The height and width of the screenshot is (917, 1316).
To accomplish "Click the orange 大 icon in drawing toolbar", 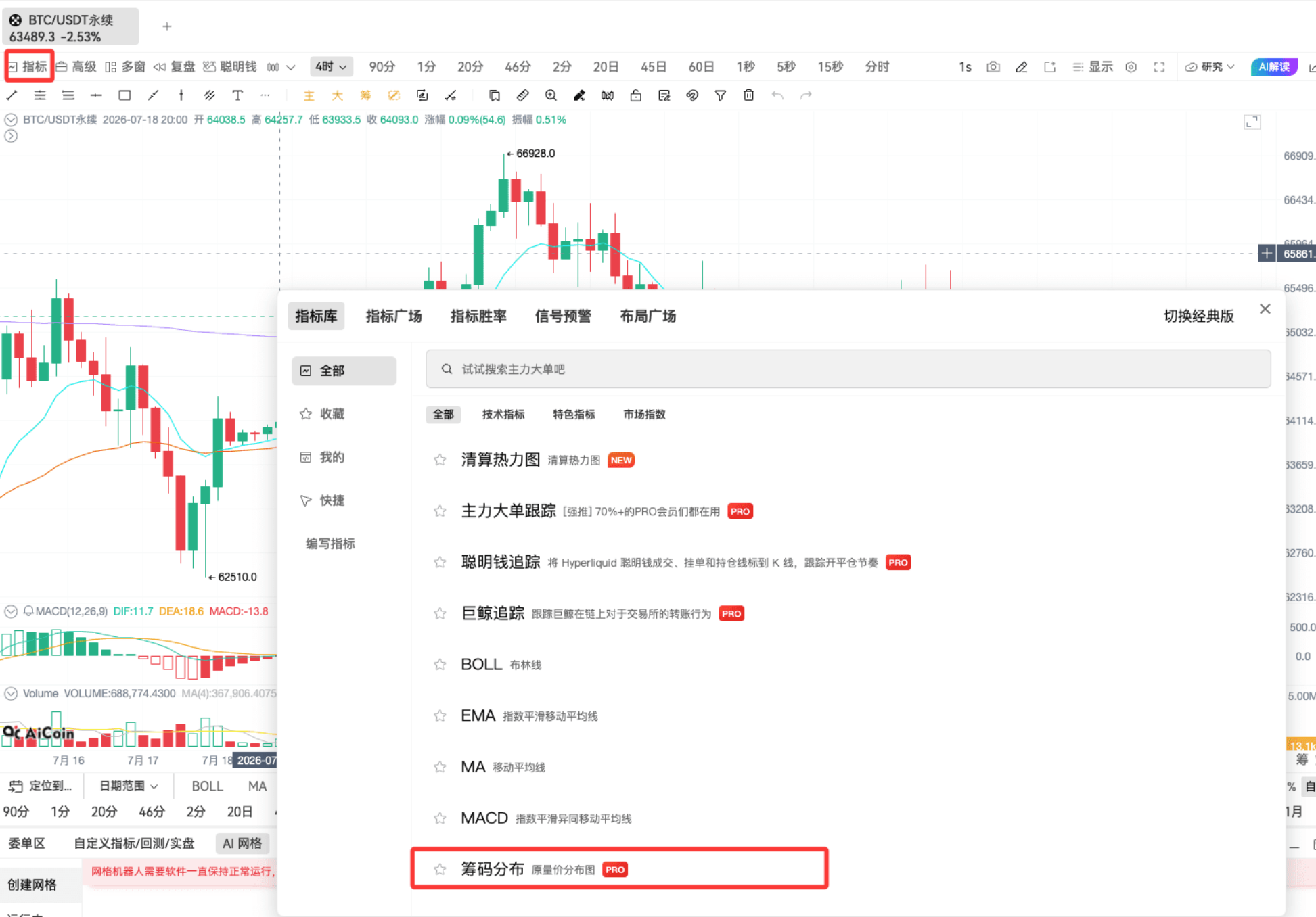I will coord(337,95).
